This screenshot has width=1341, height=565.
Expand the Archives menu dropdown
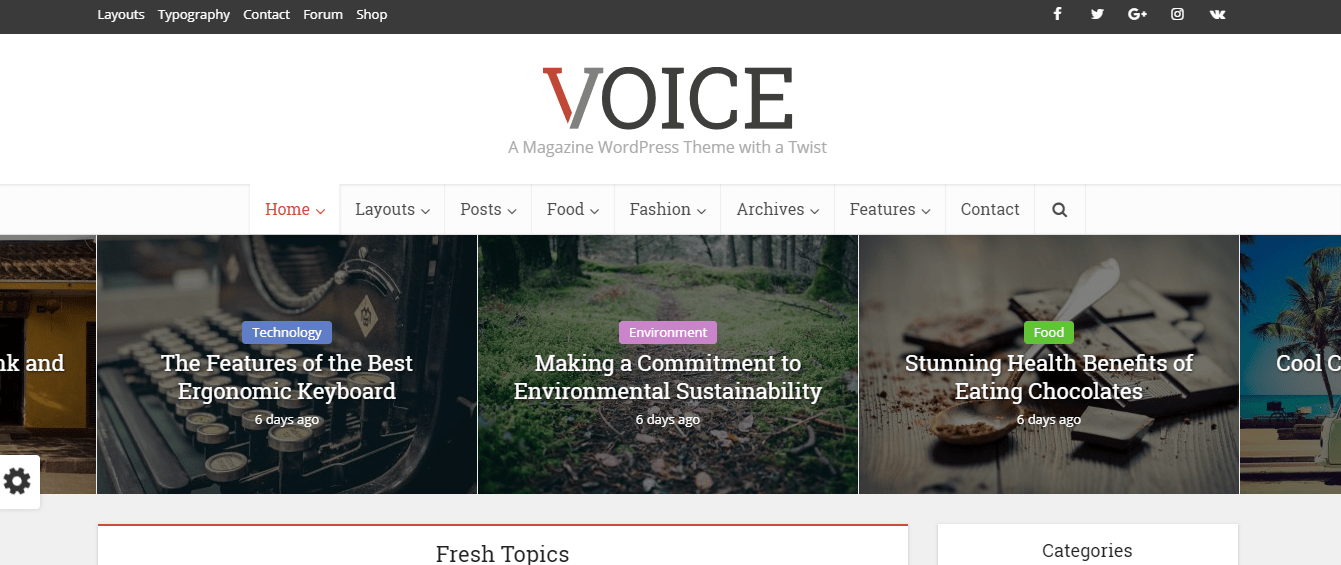[778, 210]
